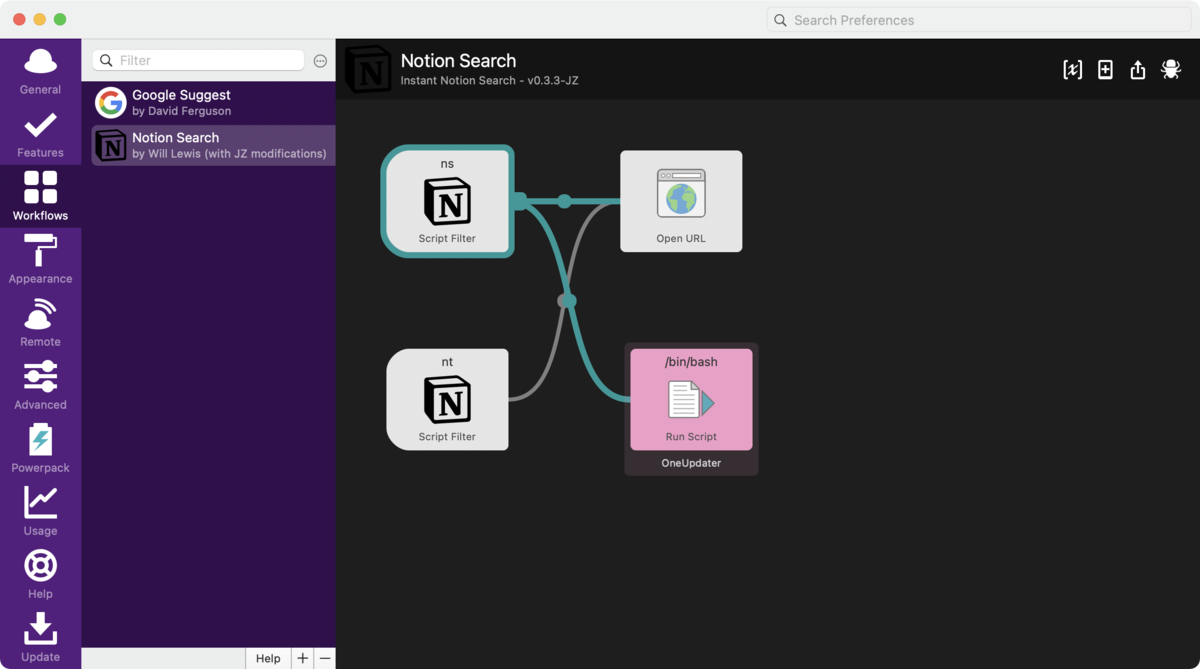Screen dimensions: 1200x669
Task: Open the Help section in sidebar
Action: pyautogui.click(x=40, y=574)
